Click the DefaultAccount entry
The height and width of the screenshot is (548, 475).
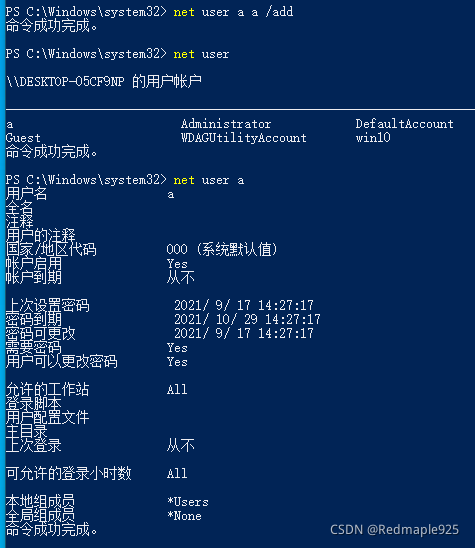pos(404,124)
